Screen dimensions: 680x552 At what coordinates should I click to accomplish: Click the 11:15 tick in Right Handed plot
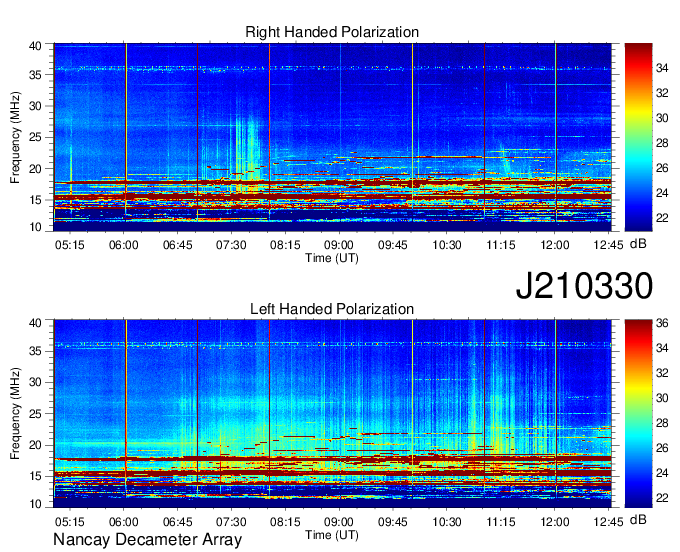(x=501, y=245)
